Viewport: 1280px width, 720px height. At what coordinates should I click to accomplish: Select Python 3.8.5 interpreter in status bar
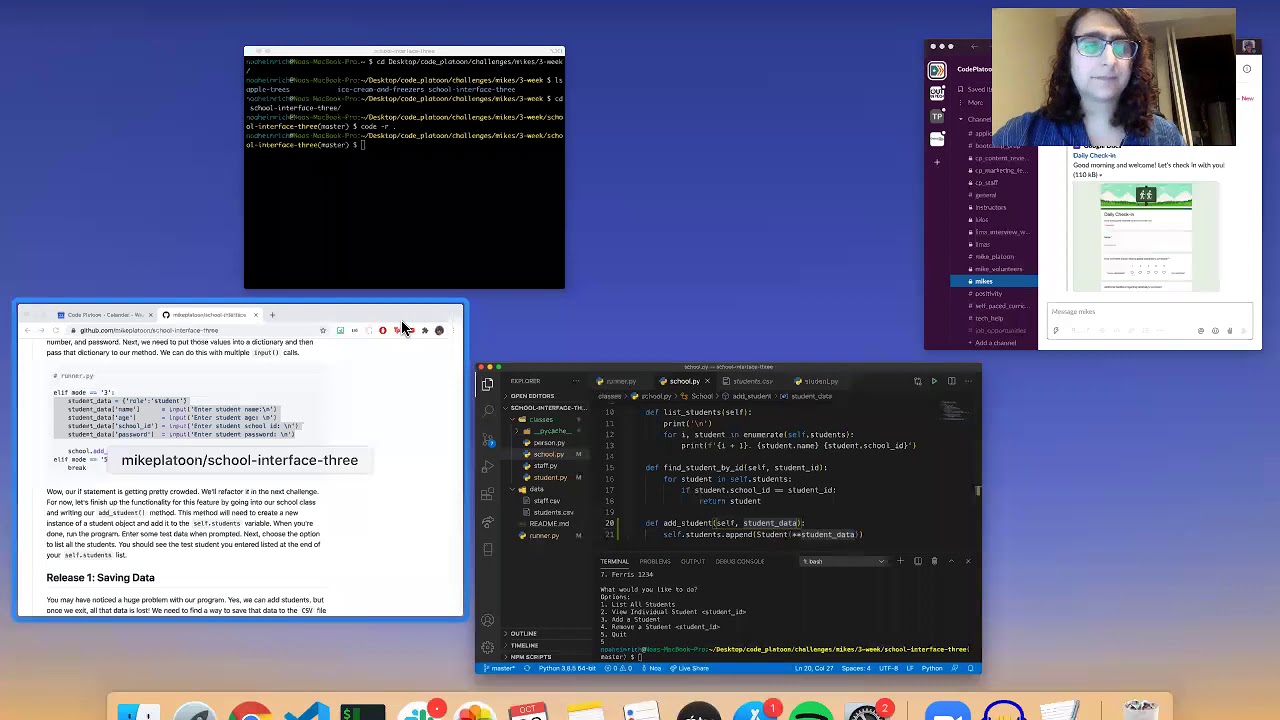[x=567, y=668]
